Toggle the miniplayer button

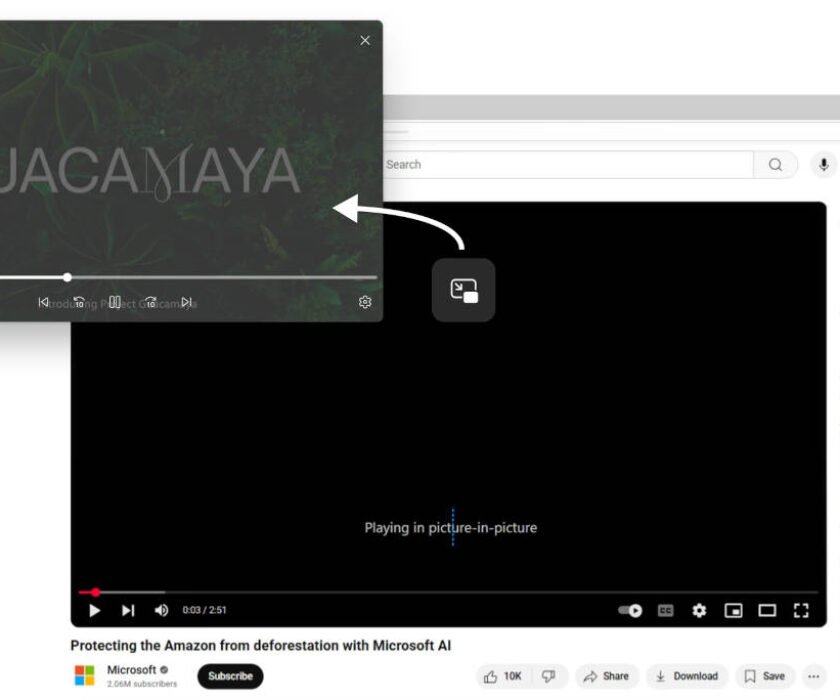tap(733, 611)
